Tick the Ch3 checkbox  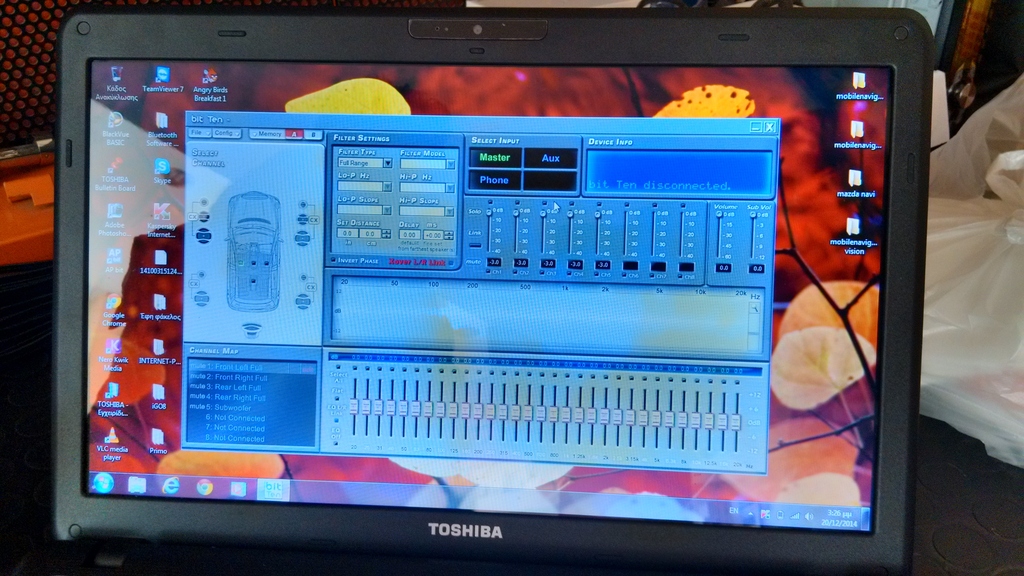click(543, 273)
